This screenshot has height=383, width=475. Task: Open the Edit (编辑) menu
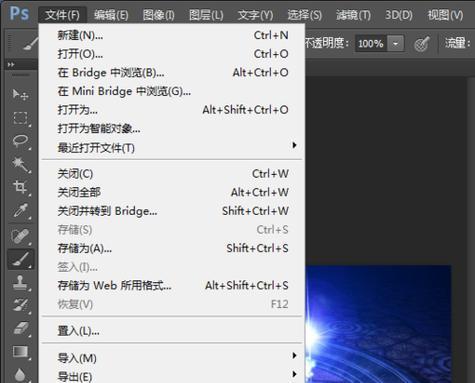pyautogui.click(x=111, y=15)
